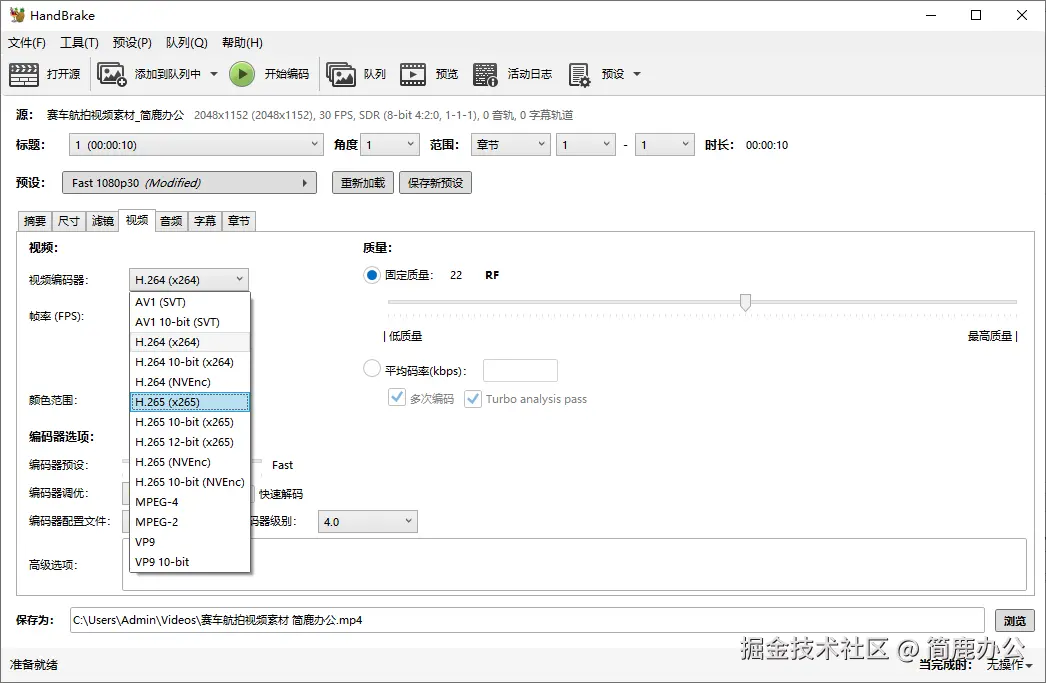Click the 浏览 browse button
This screenshot has width=1046, height=683.
pyautogui.click(x=1015, y=621)
